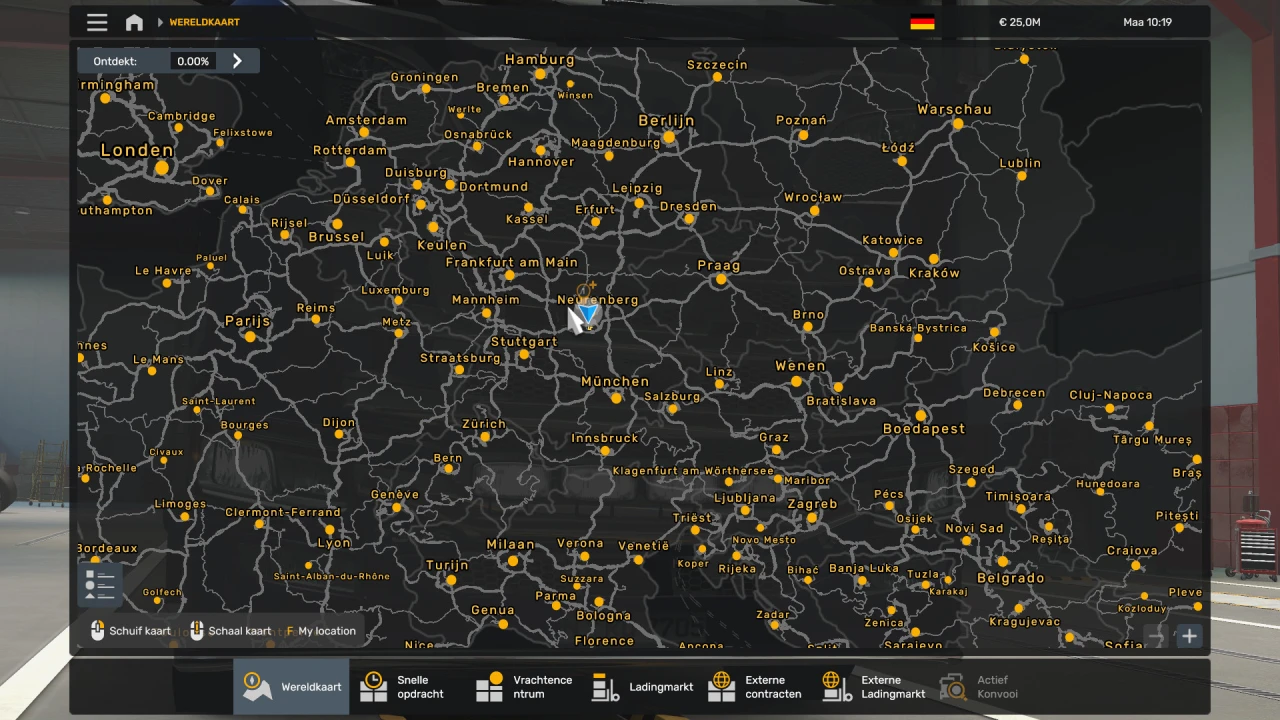
Task: Zoom out with the minus button
Action: (x=1157, y=636)
